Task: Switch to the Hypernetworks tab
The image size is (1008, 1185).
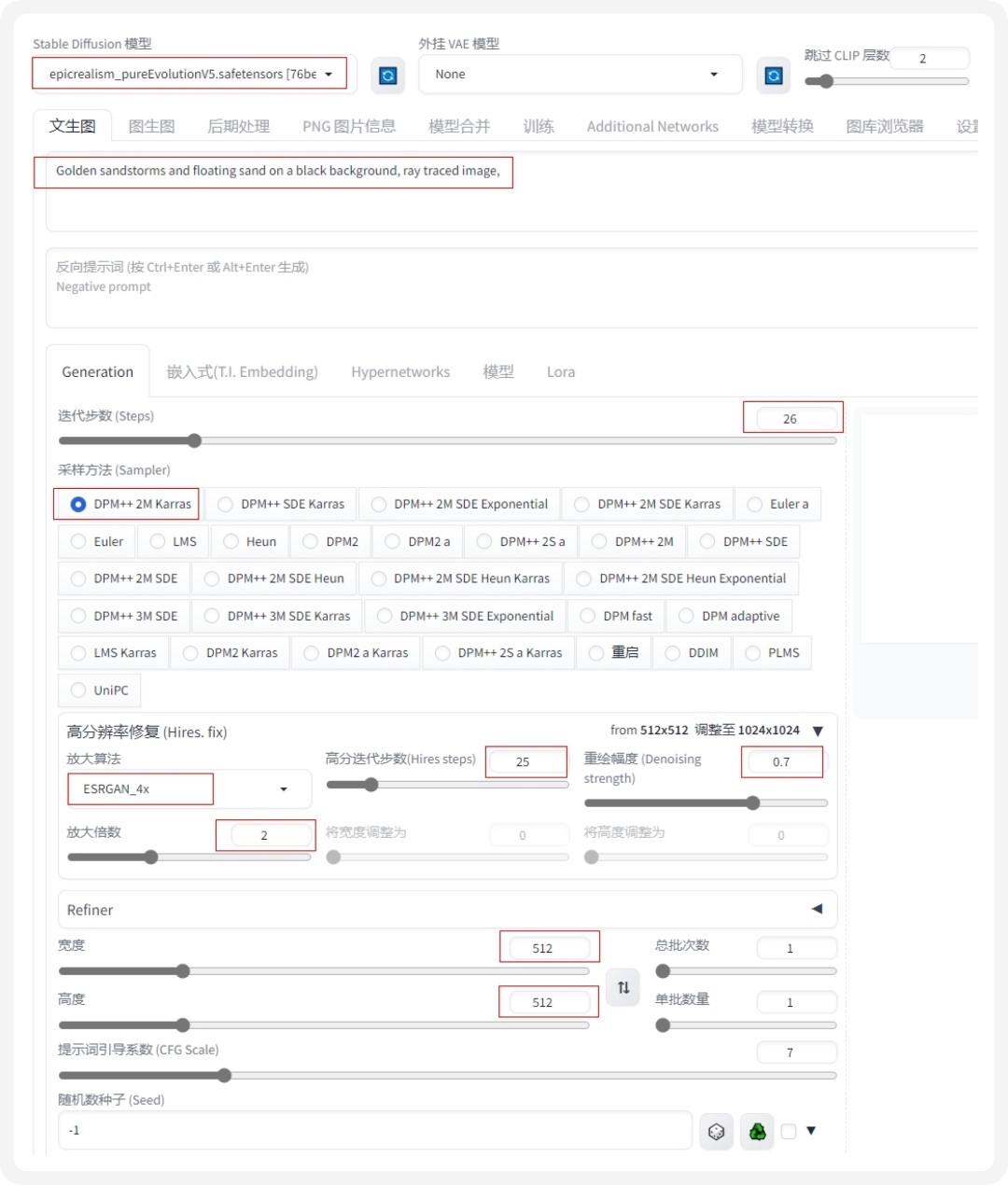Action: coord(399,371)
